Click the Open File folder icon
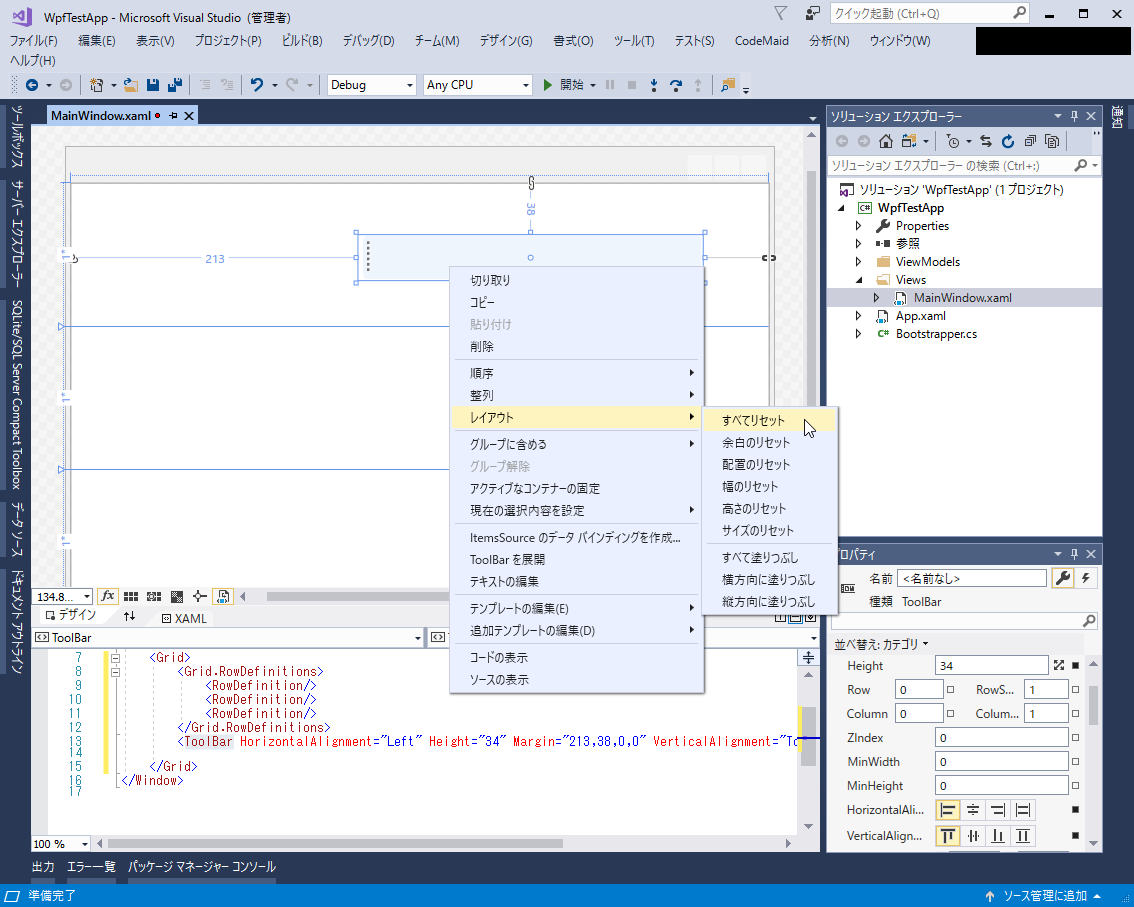Screen dimensions: 1134x907 131,85
